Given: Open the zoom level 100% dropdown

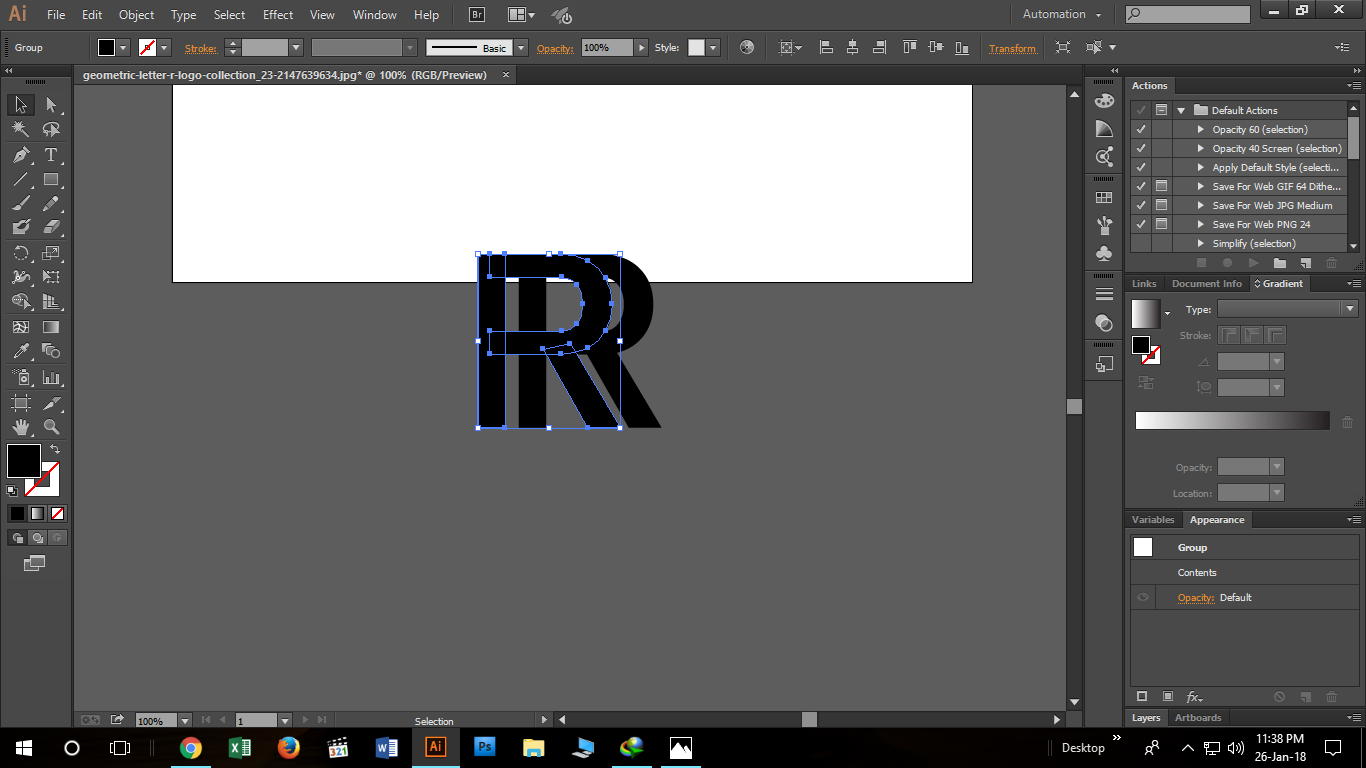Looking at the screenshot, I should (184, 720).
